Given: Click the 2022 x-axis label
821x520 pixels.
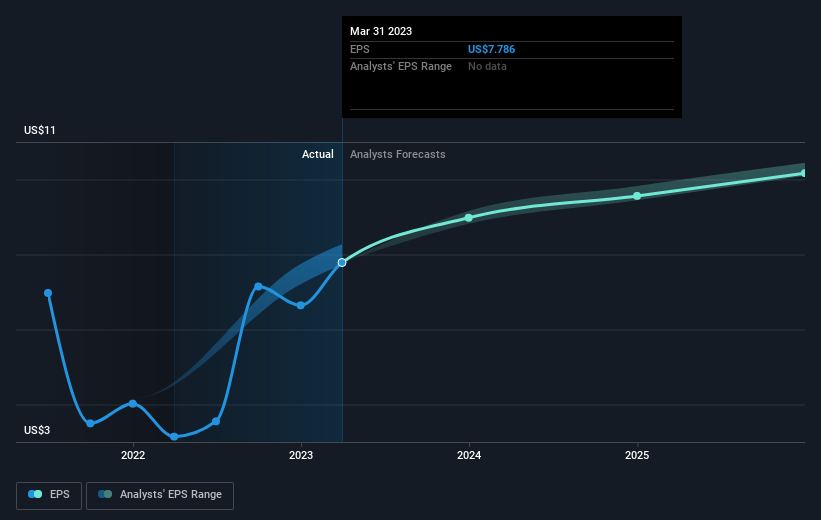Looking at the screenshot, I should 133,455.
